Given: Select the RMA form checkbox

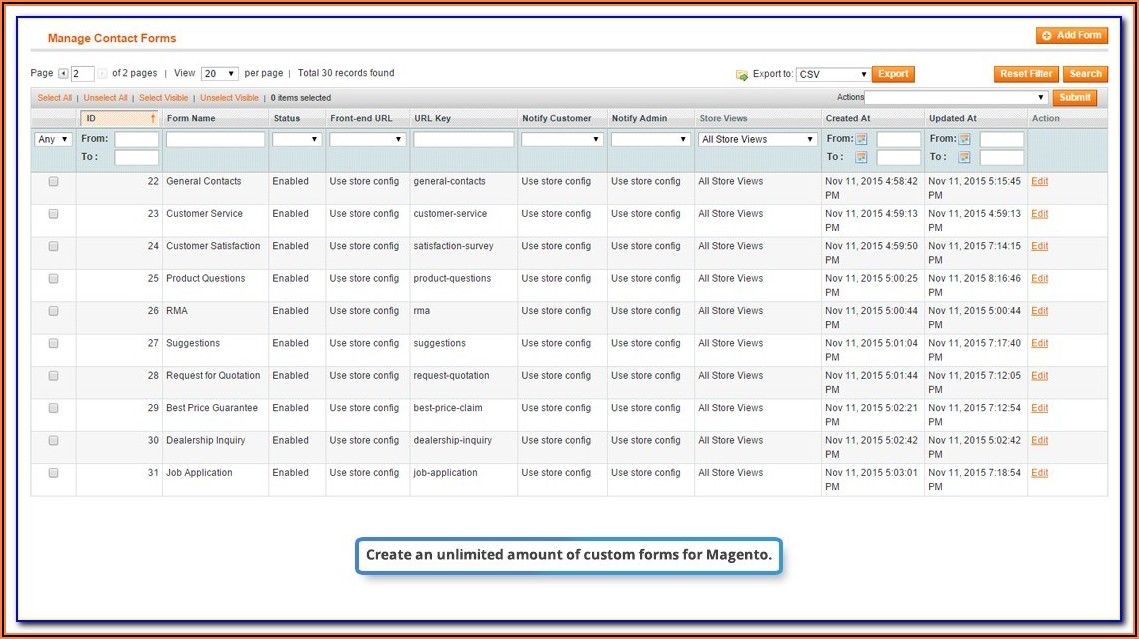Looking at the screenshot, I should click(53, 311).
